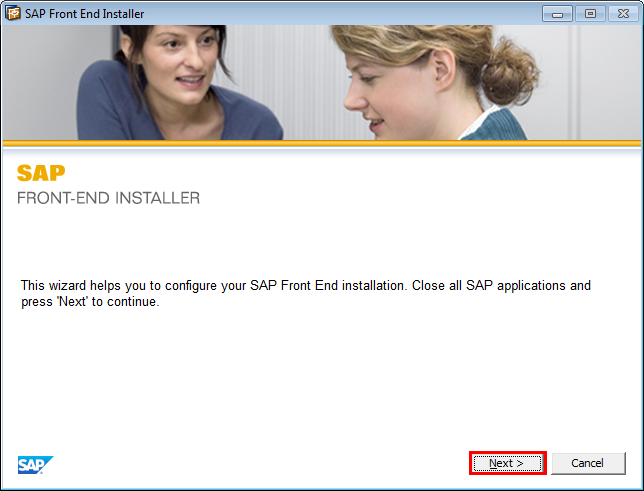
Task: Click the SAP installer icon in title bar
Action: 13,14
